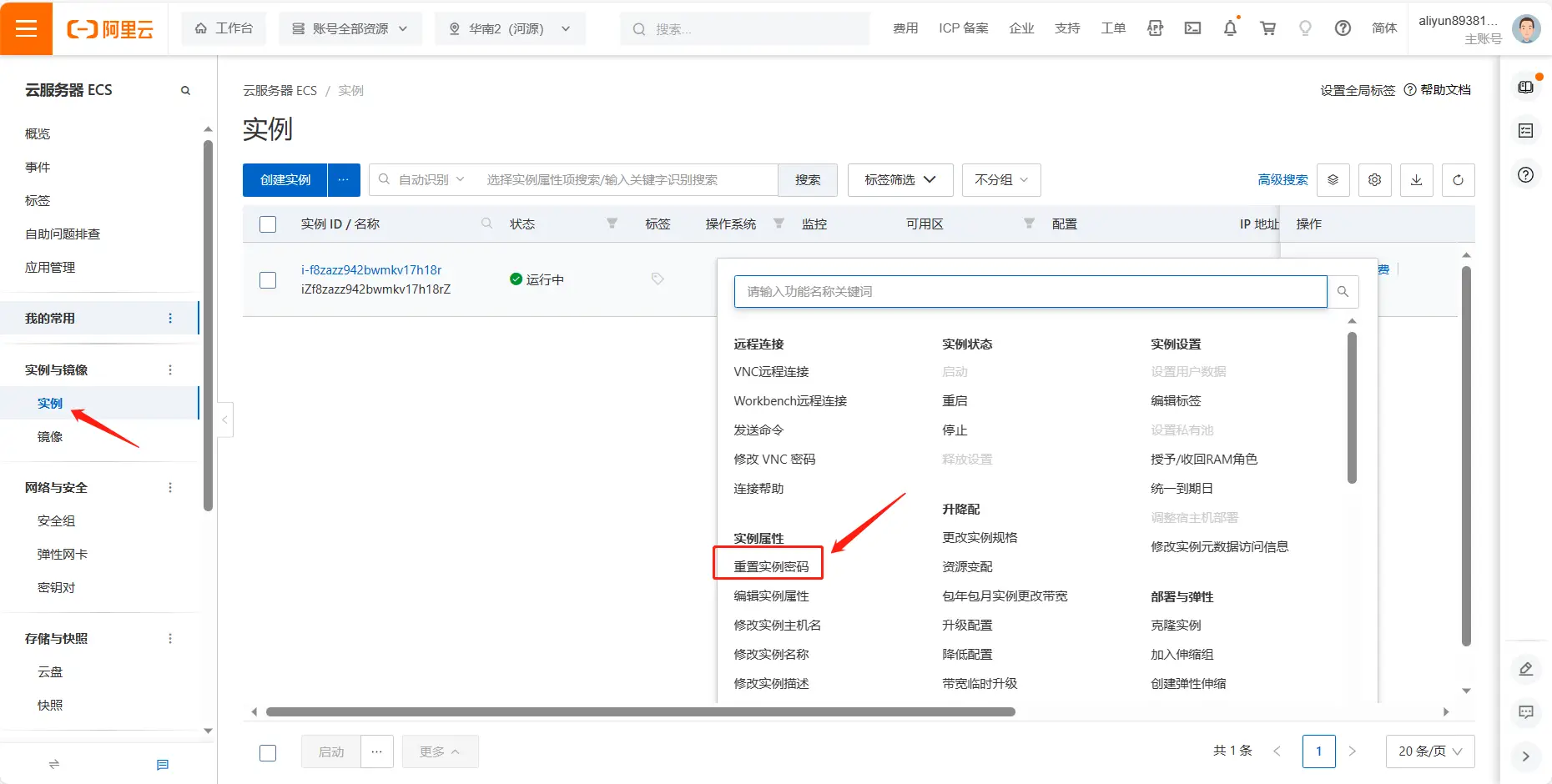
Task: Select the checkbox for instance i-f8zazz942bwmkv17h18r
Action: click(267, 280)
